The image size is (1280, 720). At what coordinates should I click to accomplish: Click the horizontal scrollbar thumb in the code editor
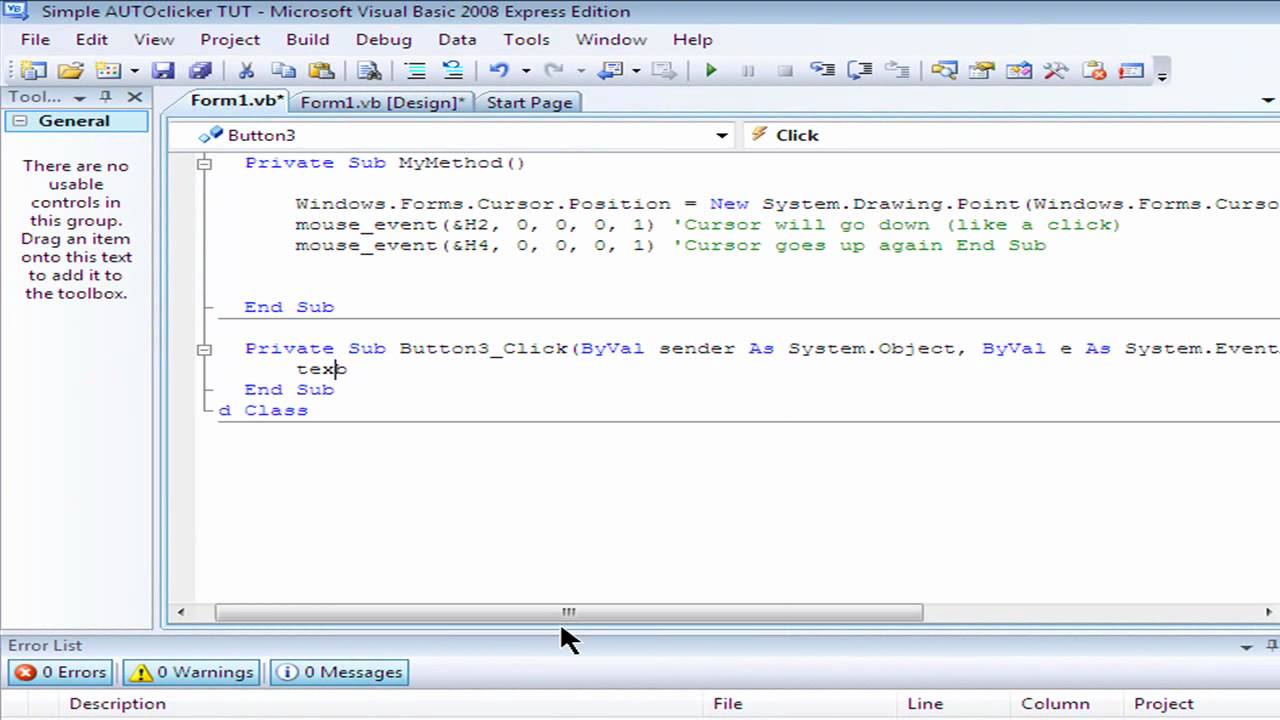click(x=568, y=612)
